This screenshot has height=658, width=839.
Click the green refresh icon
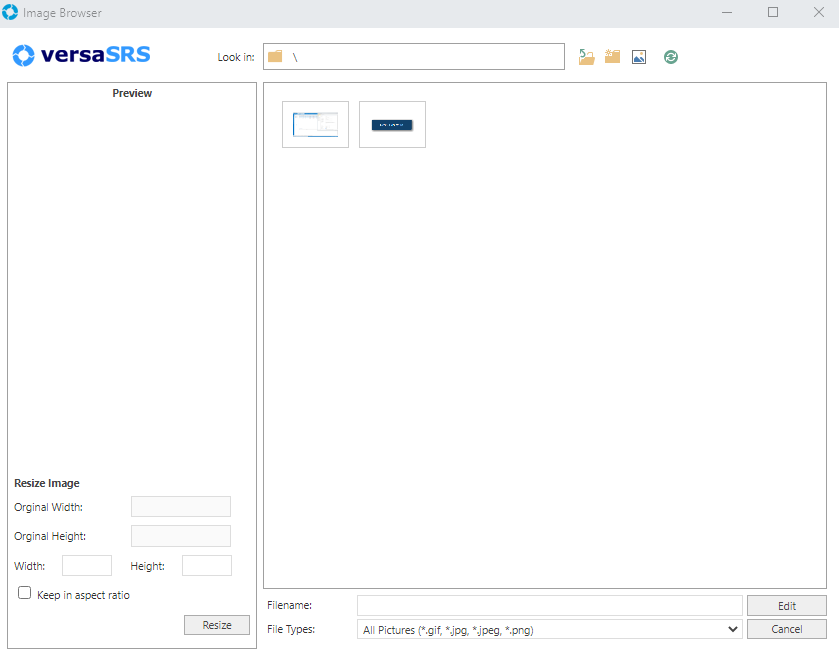671,57
